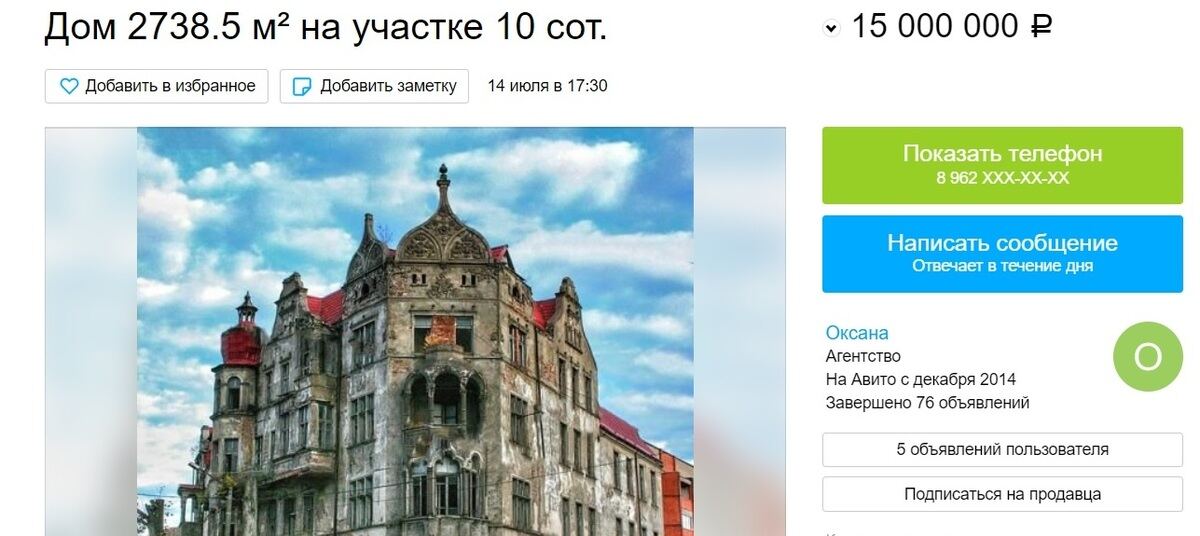Screen dimensions: 1200x536
Task: Select the Добавить заметку label
Action: pyautogui.click(x=388, y=86)
